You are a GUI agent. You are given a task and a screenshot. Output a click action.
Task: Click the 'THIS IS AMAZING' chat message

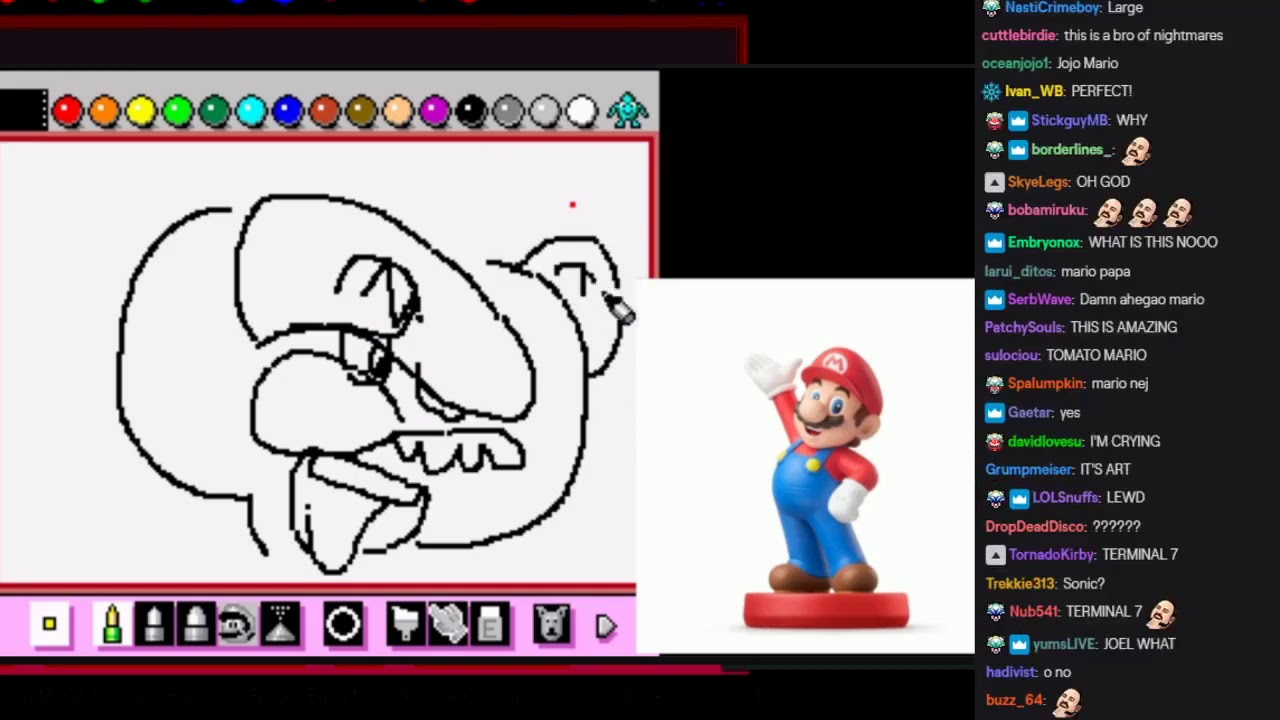(1123, 327)
